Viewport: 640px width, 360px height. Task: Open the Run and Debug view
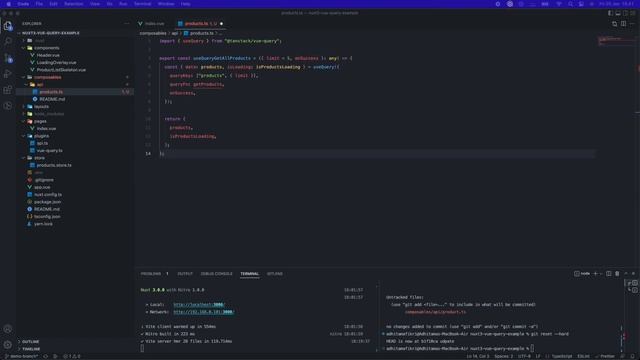[x=8, y=74]
